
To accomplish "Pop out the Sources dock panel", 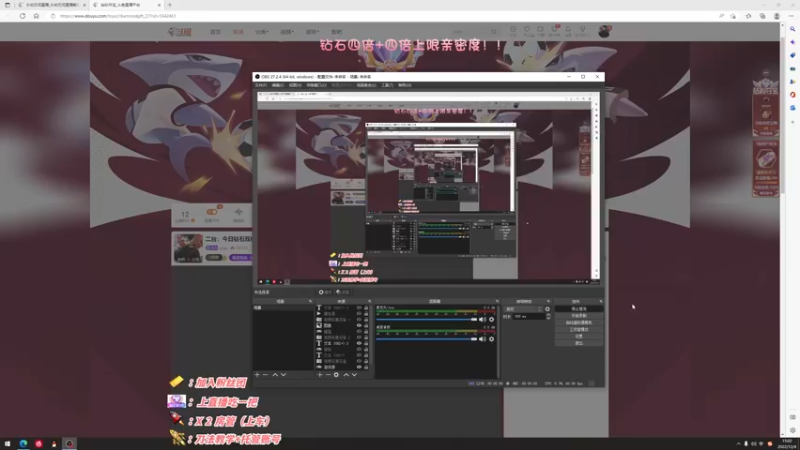I will point(369,302).
